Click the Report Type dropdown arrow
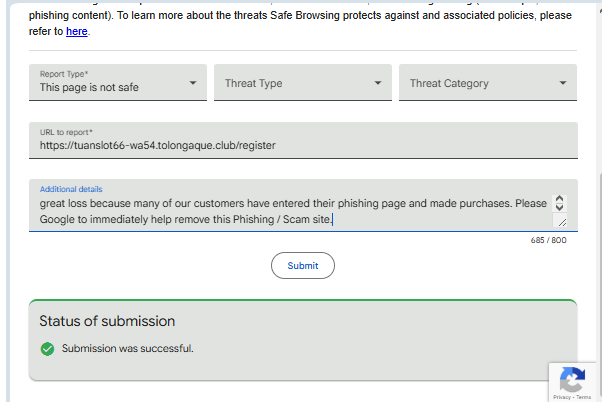 (x=193, y=83)
